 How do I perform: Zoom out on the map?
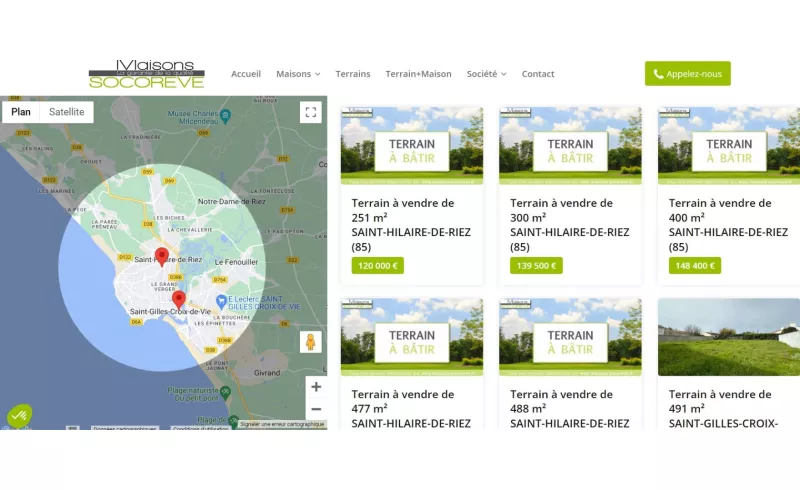[x=316, y=409]
